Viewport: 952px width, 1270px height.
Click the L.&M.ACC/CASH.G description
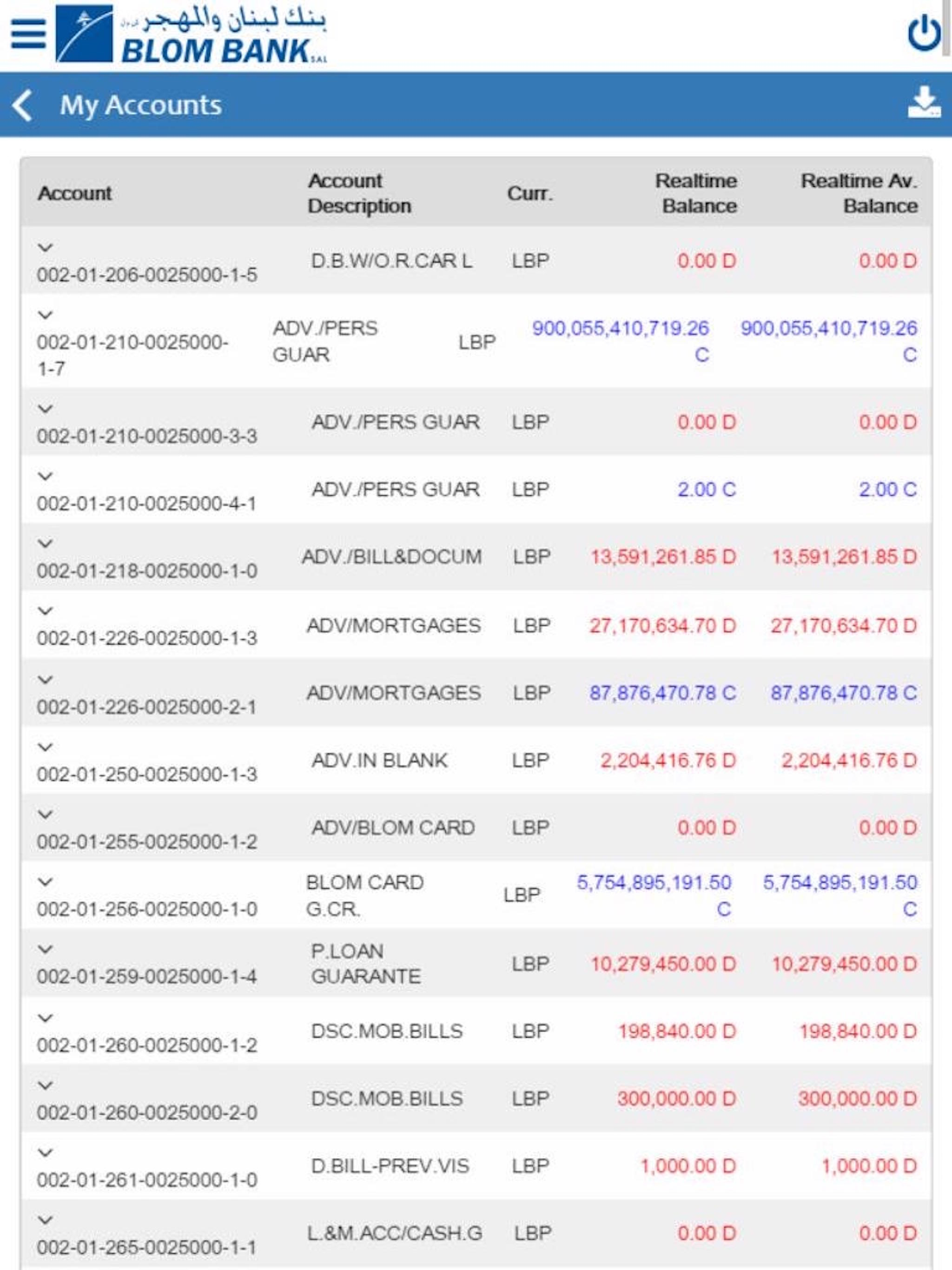click(395, 1233)
